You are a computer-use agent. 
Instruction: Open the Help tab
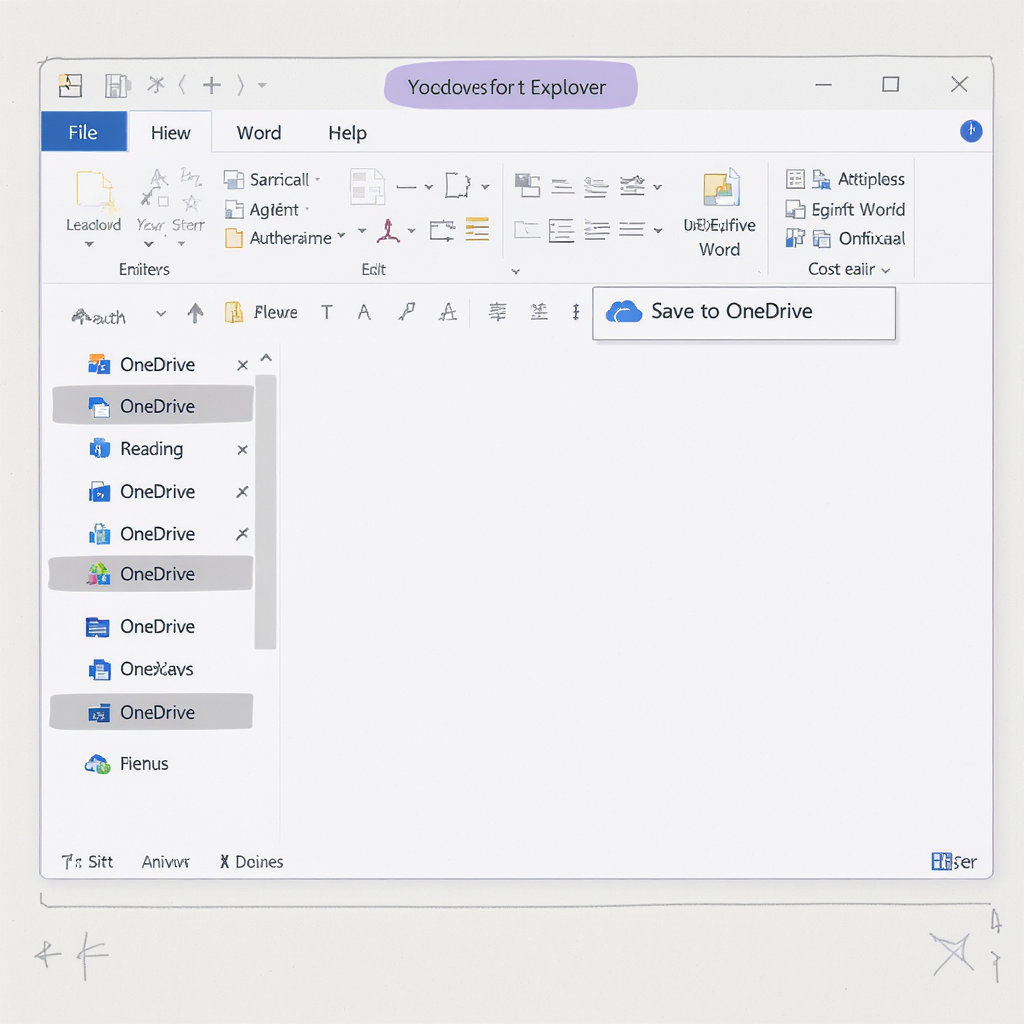(x=347, y=133)
